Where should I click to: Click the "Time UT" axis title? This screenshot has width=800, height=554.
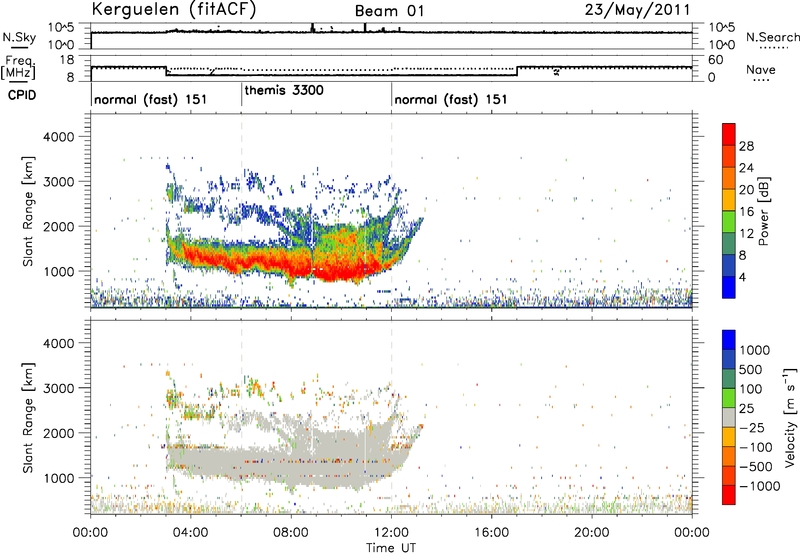click(391, 548)
